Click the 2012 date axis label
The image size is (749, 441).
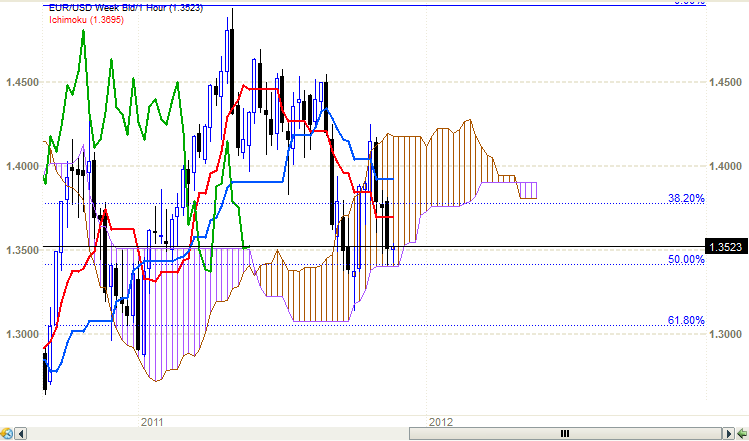440,422
